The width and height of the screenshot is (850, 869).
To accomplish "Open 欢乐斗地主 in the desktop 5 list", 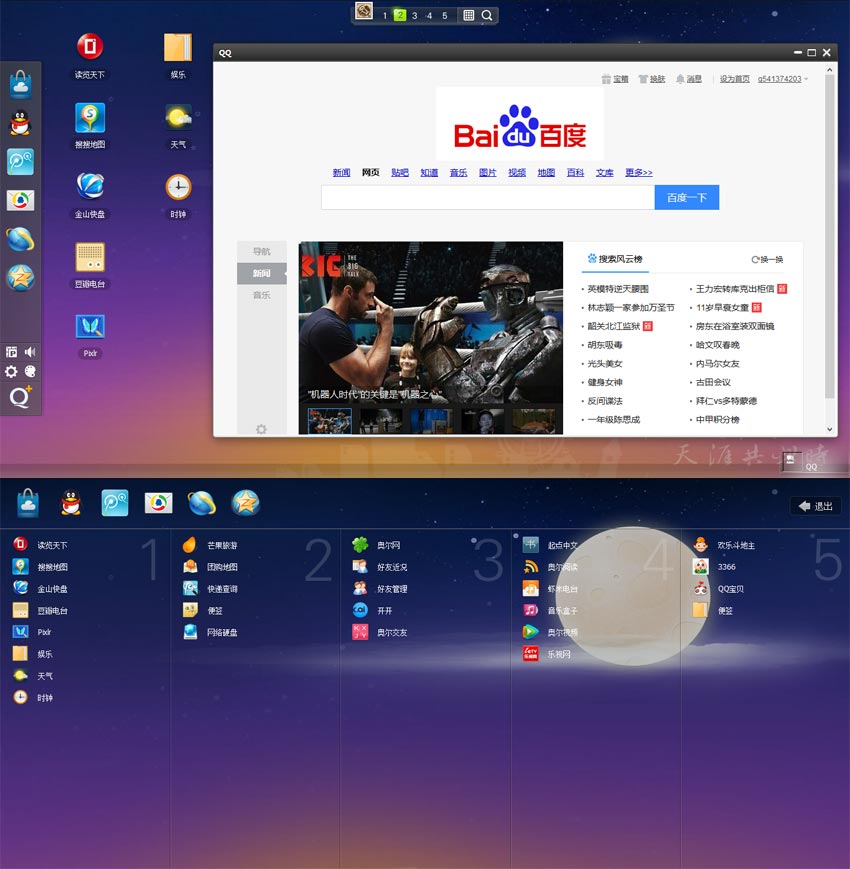I will click(x=724, y=545).
